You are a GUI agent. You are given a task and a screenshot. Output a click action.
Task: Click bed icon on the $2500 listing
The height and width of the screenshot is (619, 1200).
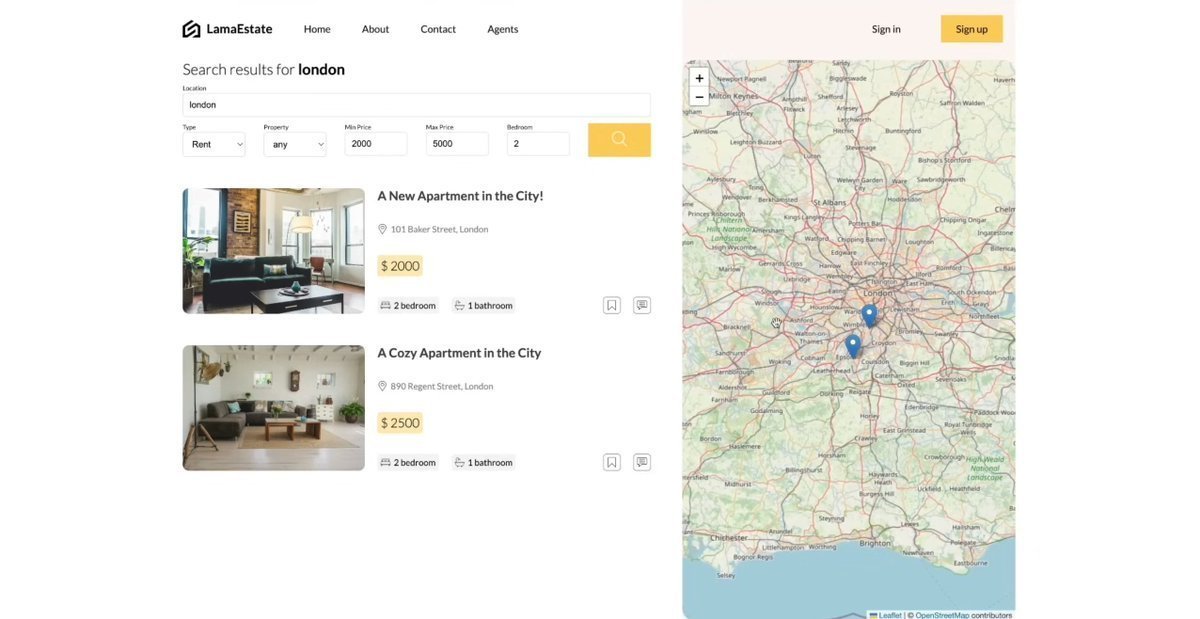point(385,462)
